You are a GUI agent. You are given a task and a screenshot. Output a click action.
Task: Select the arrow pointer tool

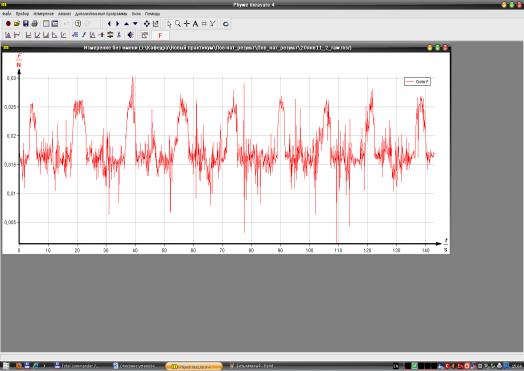click(x=169, y=24)
